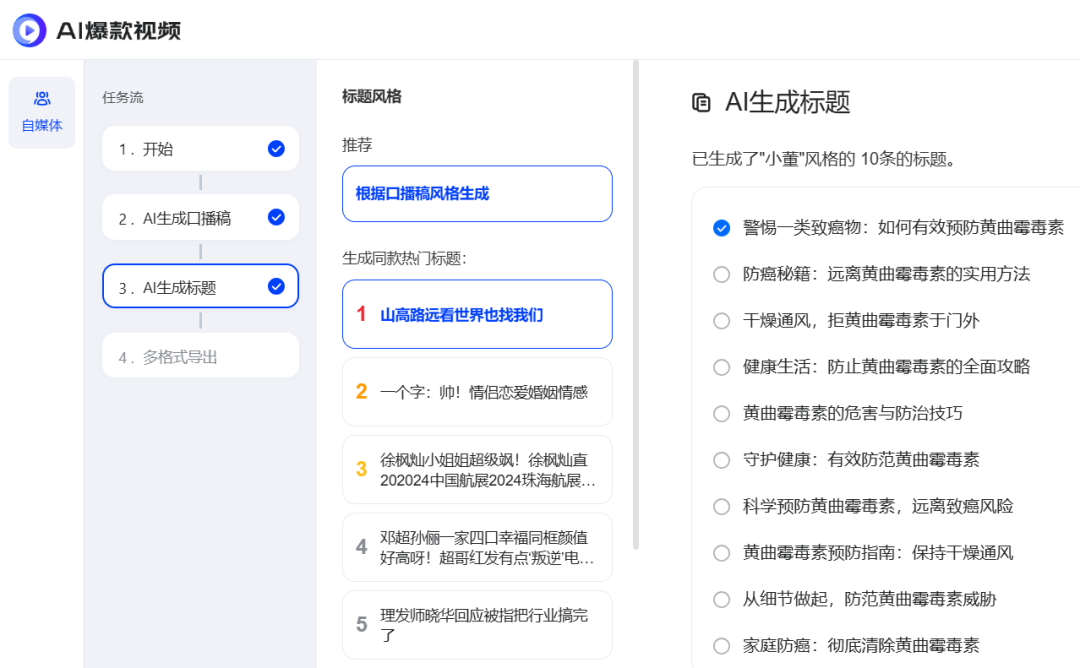Click hot title 5 理发师晓华回应
The width and height of the screenshot is (1080, 668).
(x=477, y=625)
